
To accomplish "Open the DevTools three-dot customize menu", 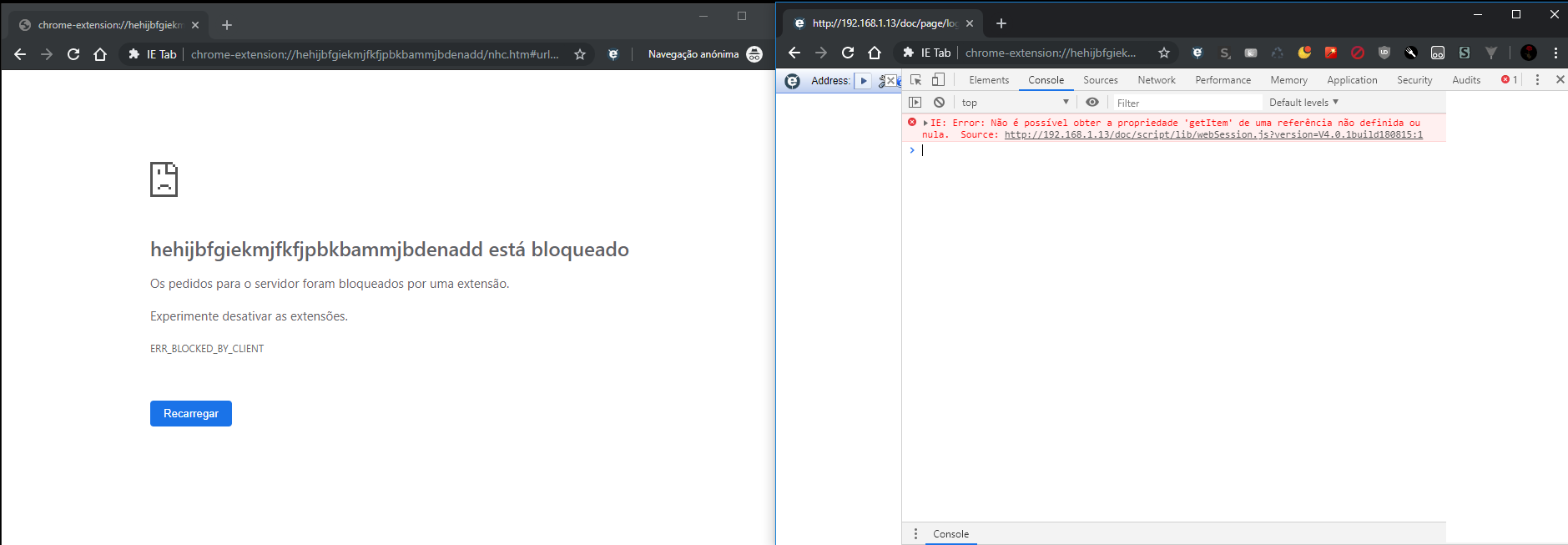I will 1537,80.
